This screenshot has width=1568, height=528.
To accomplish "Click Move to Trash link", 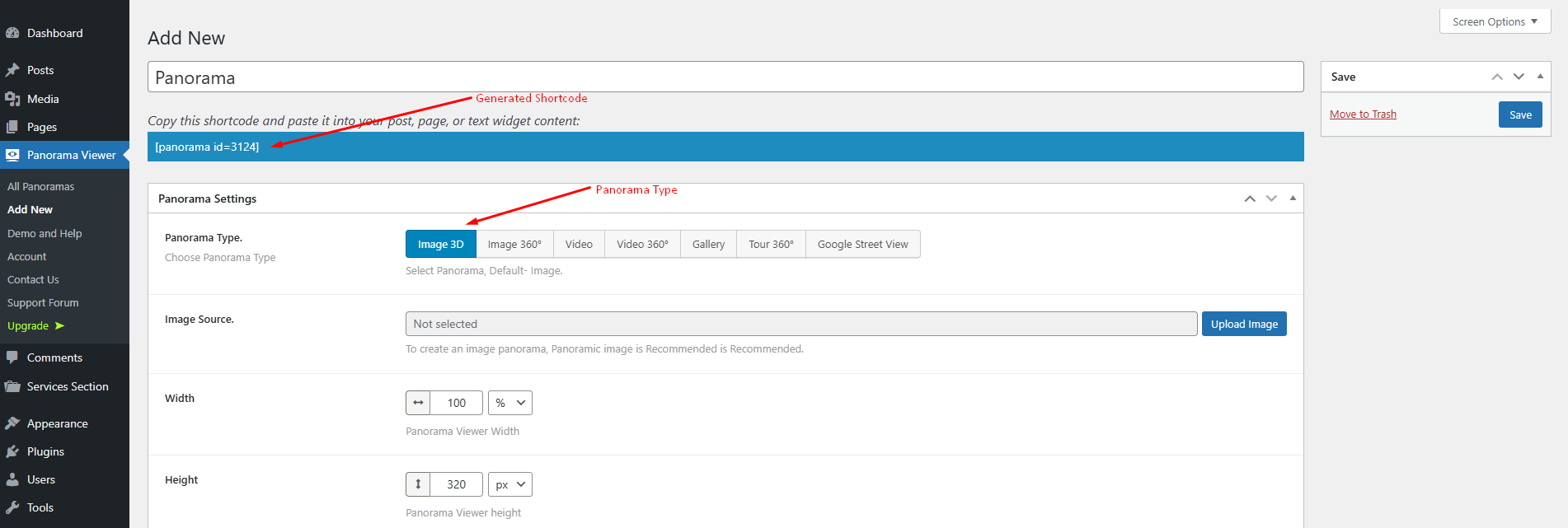I will pos(1363,114).
